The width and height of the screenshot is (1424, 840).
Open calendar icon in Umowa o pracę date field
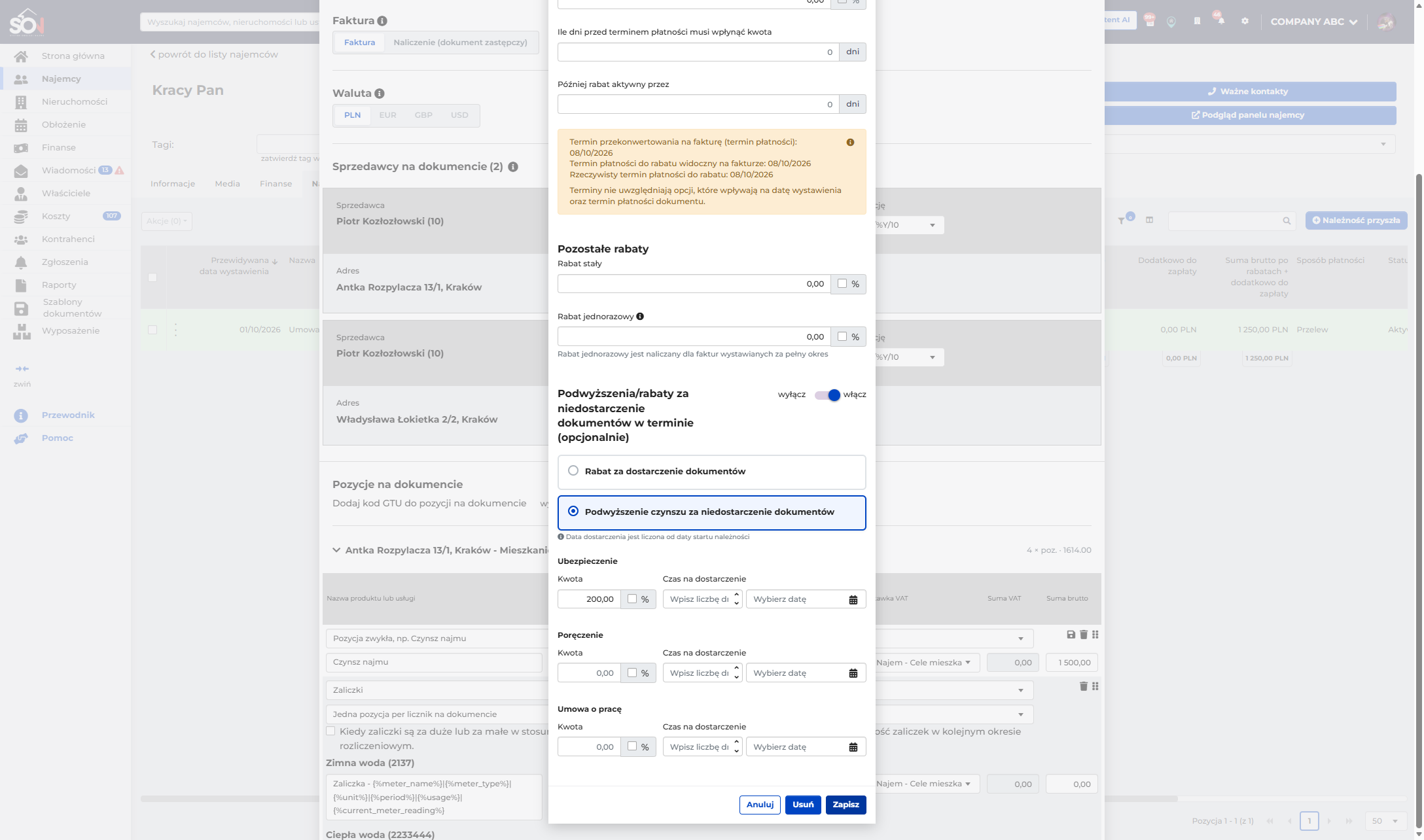[x=853, y=748]
